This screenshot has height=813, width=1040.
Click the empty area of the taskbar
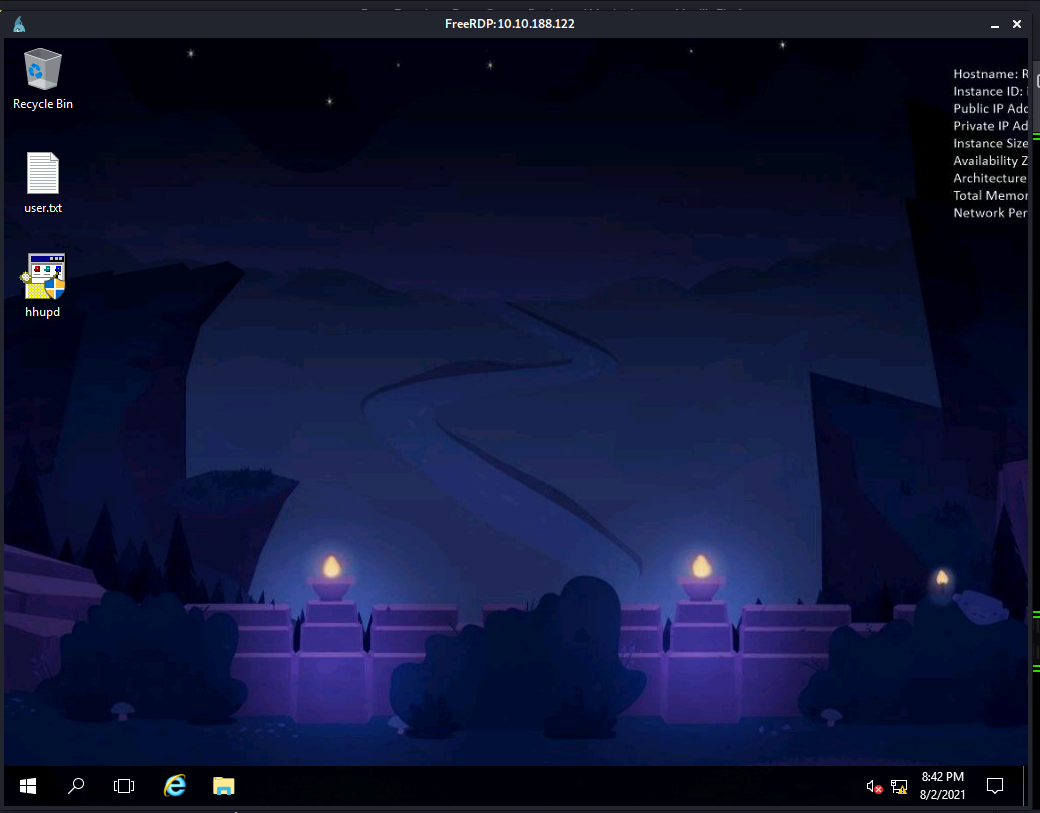pos(550,786)
